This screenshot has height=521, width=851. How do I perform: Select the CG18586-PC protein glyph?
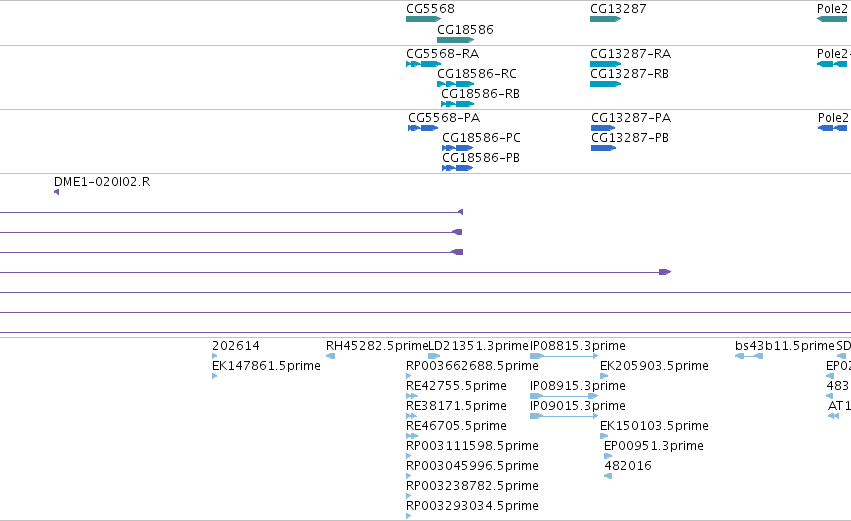(x=458, y=148)
